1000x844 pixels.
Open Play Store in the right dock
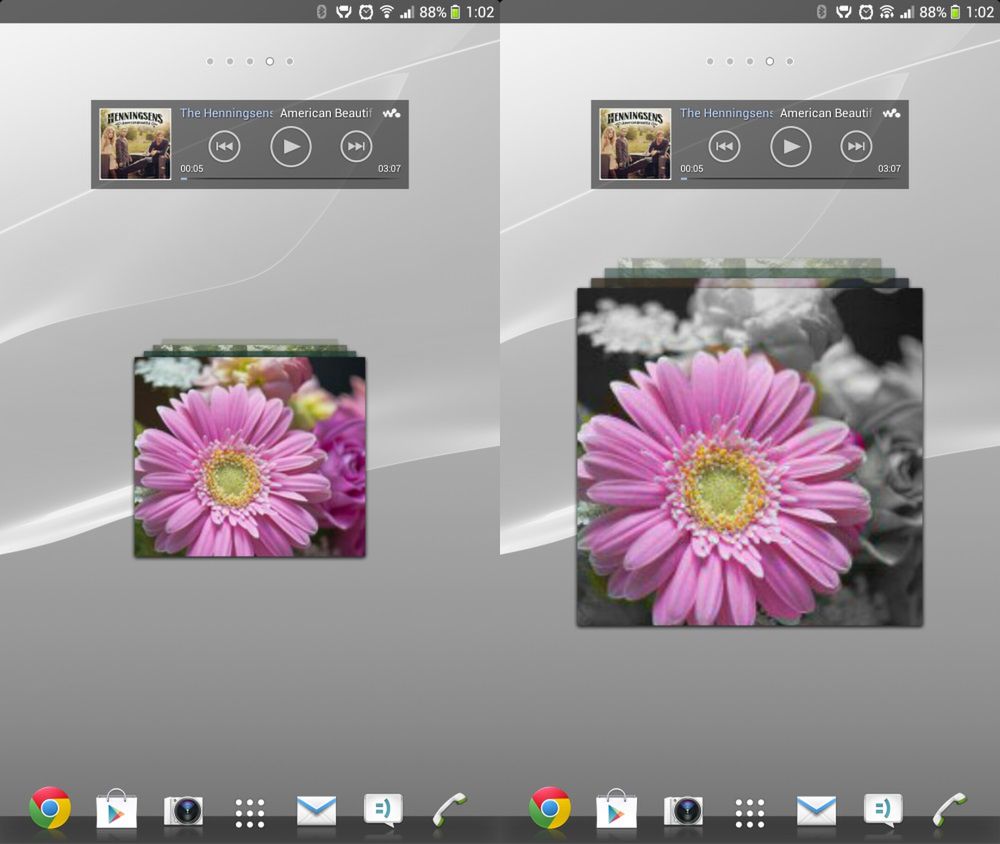click(616, 809)
